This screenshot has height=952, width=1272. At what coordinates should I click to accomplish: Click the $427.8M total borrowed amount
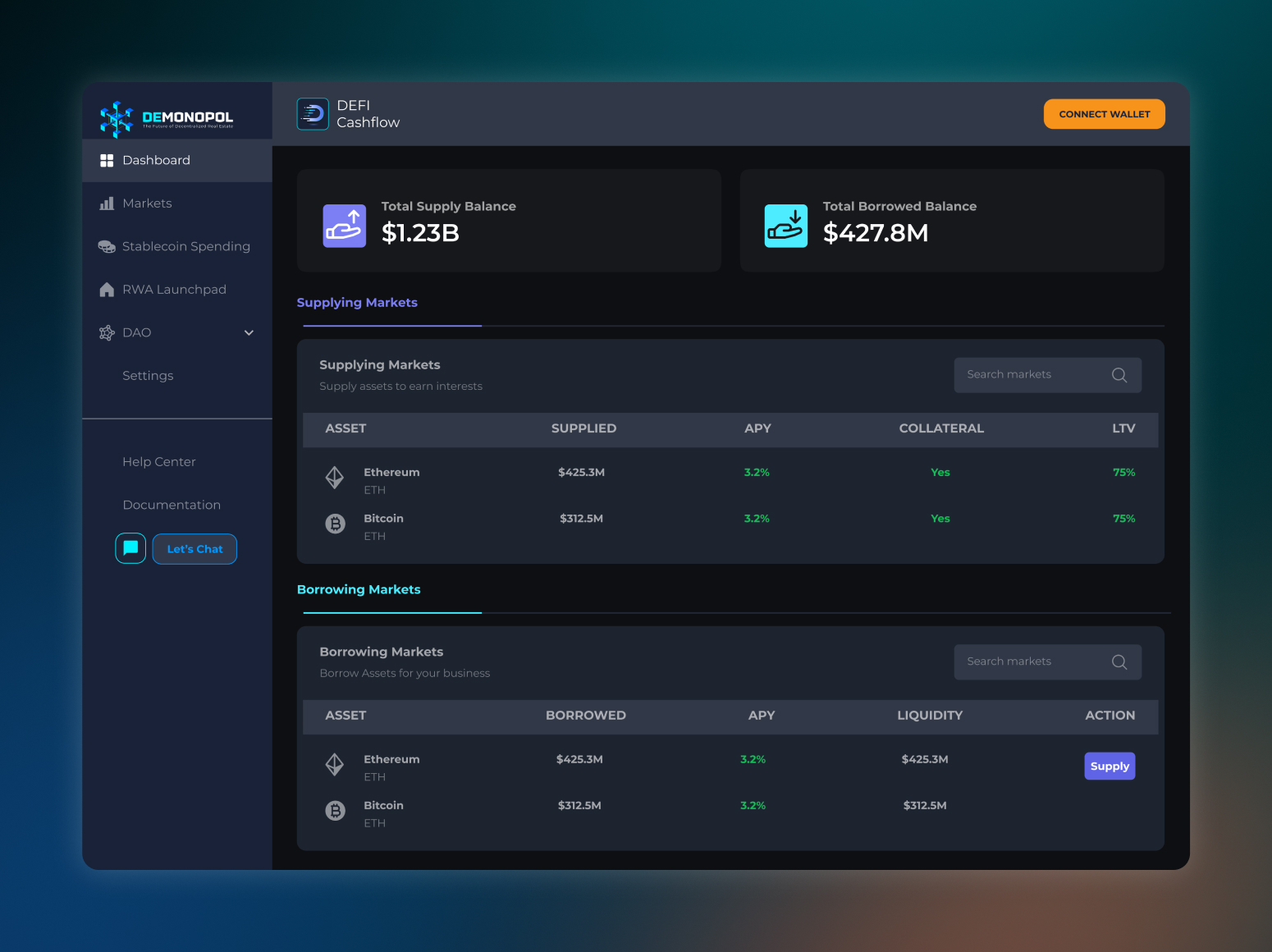point(876,233)
